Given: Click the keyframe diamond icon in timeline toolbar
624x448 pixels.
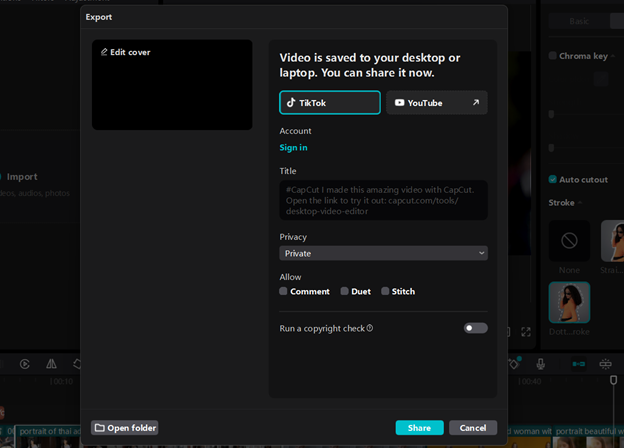Looking at the screenshot, I should tap(514, 363).
